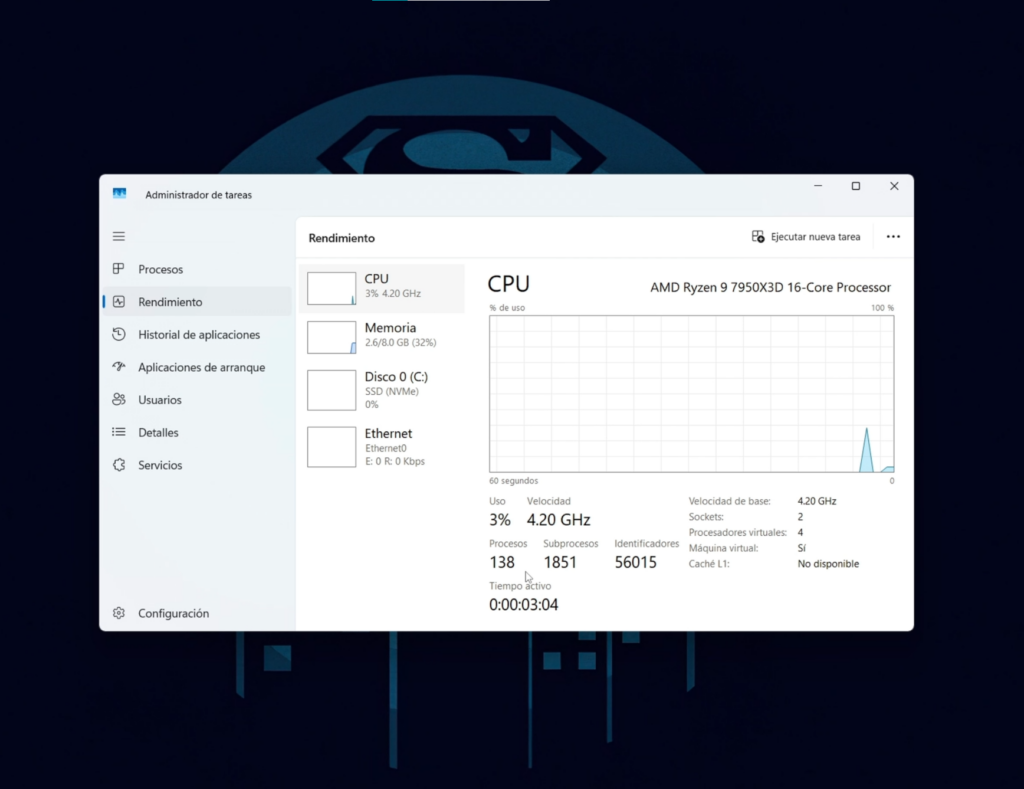Image resolution: width=1024 pixels, height=789 pixels.
Task: Select the Detalles section icon
Action: [119, 432]
